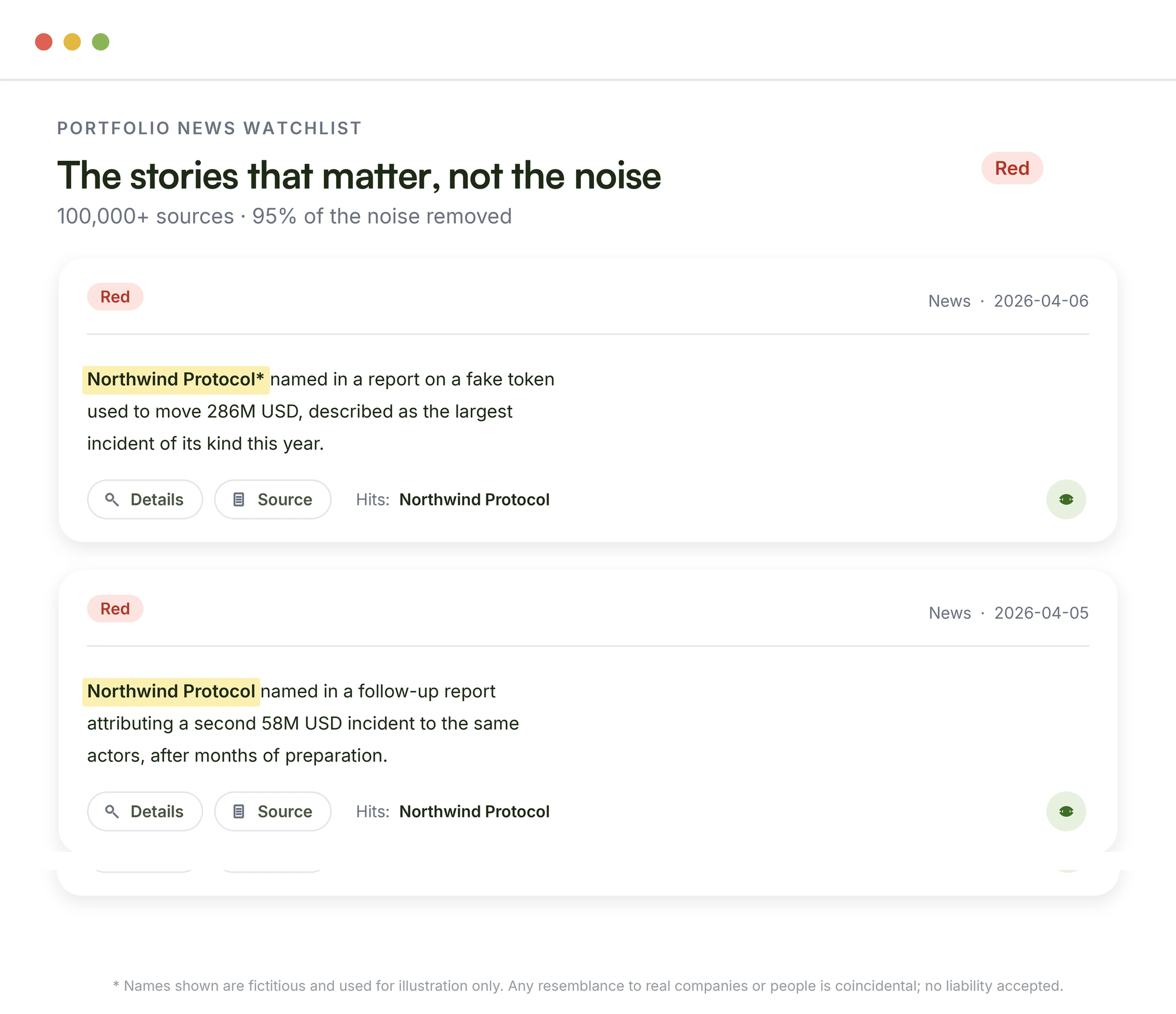Image resolution: width=1176 pixels, height=1014 pixels.
Task: Click the document icon in first card's Source
Action: point(239,499)
